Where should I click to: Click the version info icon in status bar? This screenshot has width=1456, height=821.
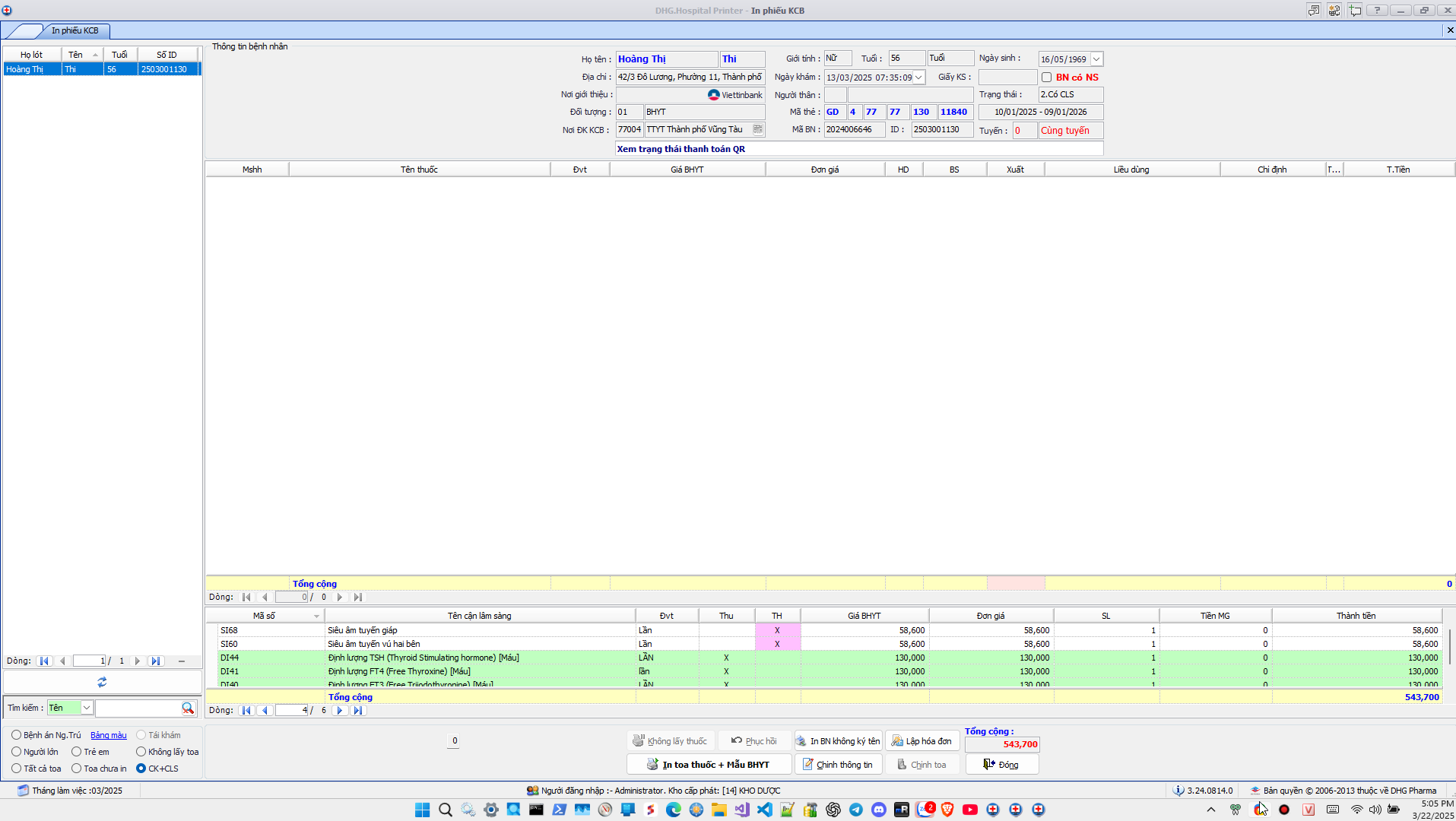[x=1178, y=791]
